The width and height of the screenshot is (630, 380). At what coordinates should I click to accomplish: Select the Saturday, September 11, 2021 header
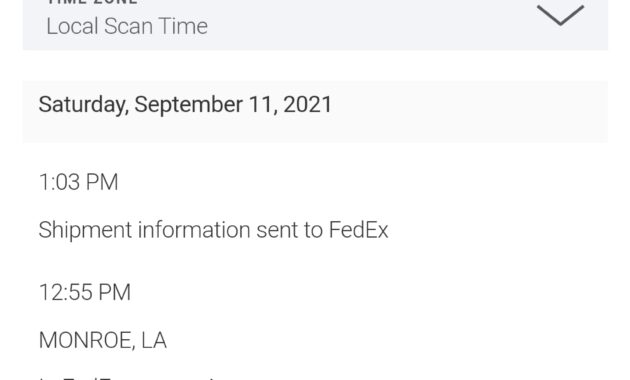pyautogui.click(x=315, y=111)
